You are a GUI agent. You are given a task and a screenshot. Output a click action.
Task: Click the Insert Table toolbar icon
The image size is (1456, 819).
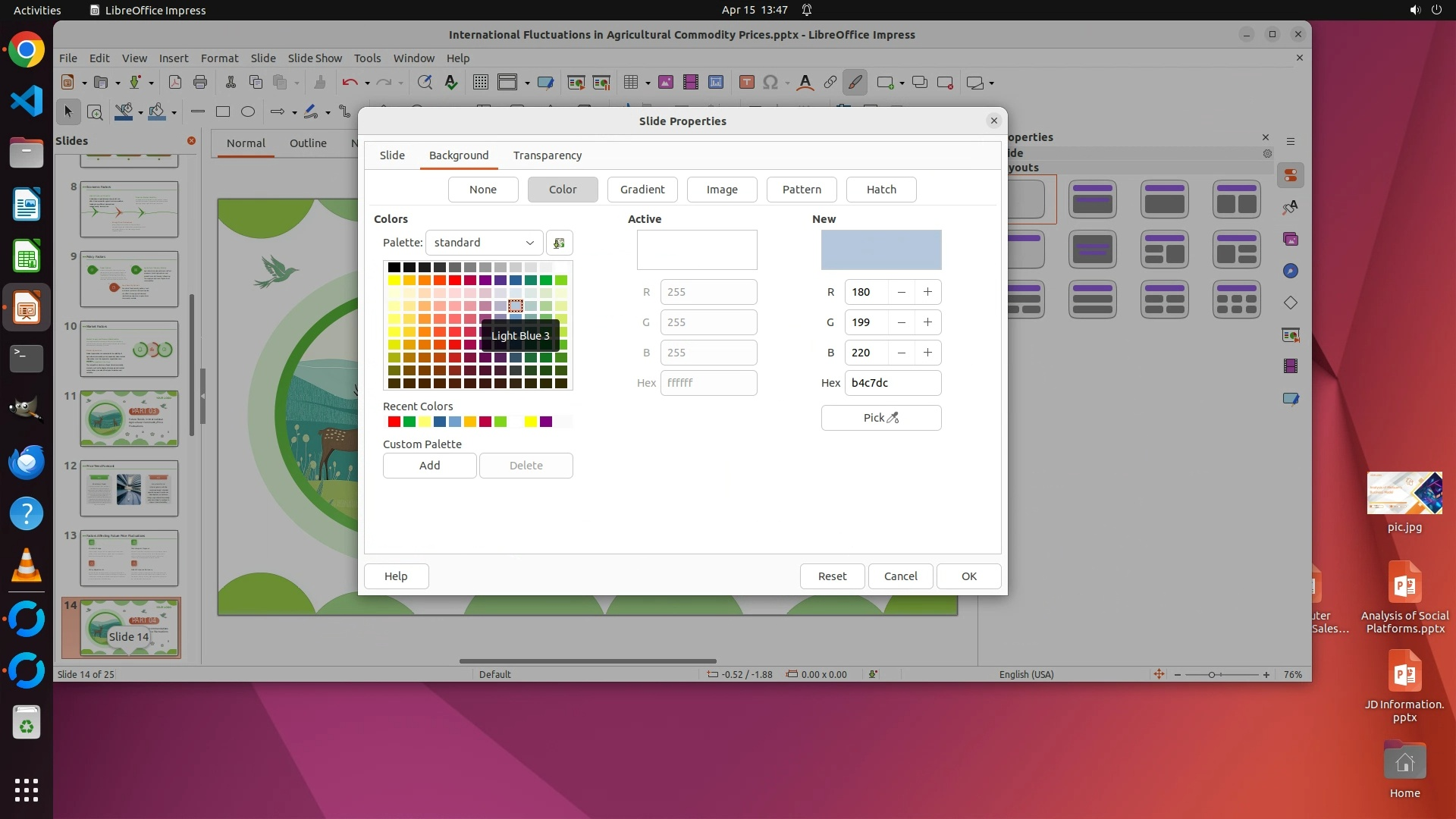coord(630,83)
